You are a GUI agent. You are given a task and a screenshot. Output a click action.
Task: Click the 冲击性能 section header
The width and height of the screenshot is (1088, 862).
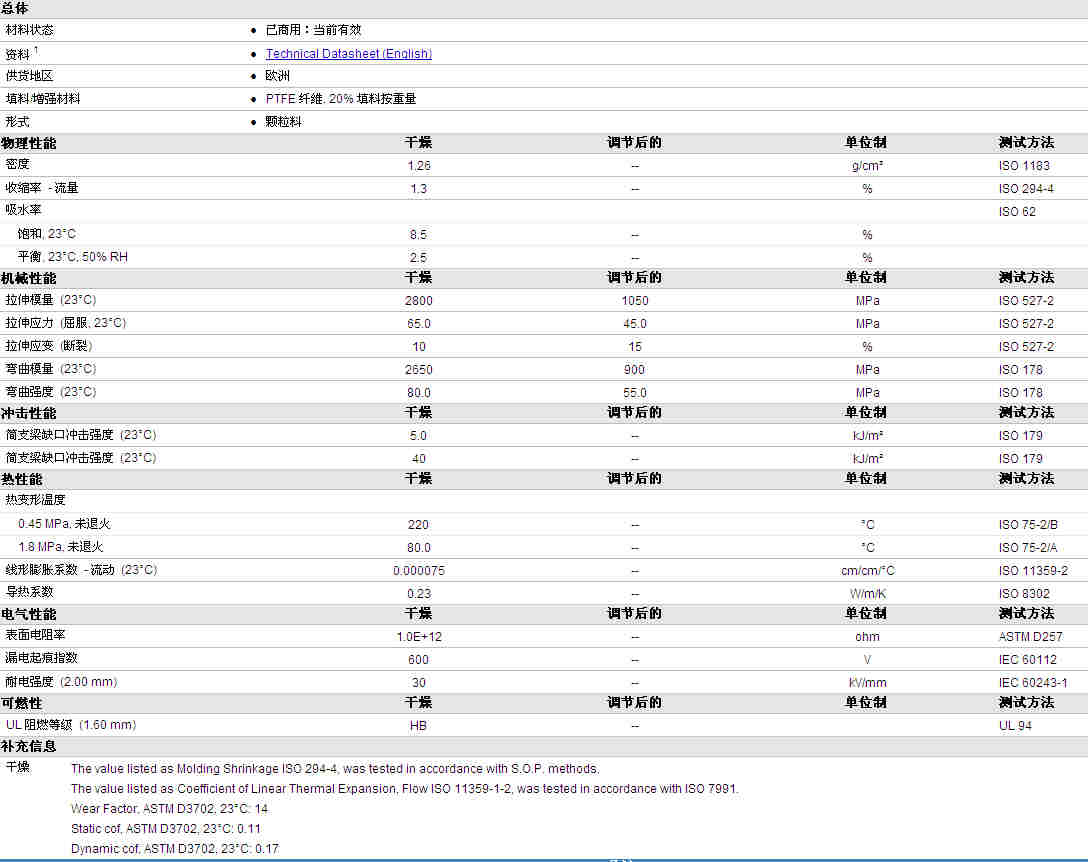[28, 413]
